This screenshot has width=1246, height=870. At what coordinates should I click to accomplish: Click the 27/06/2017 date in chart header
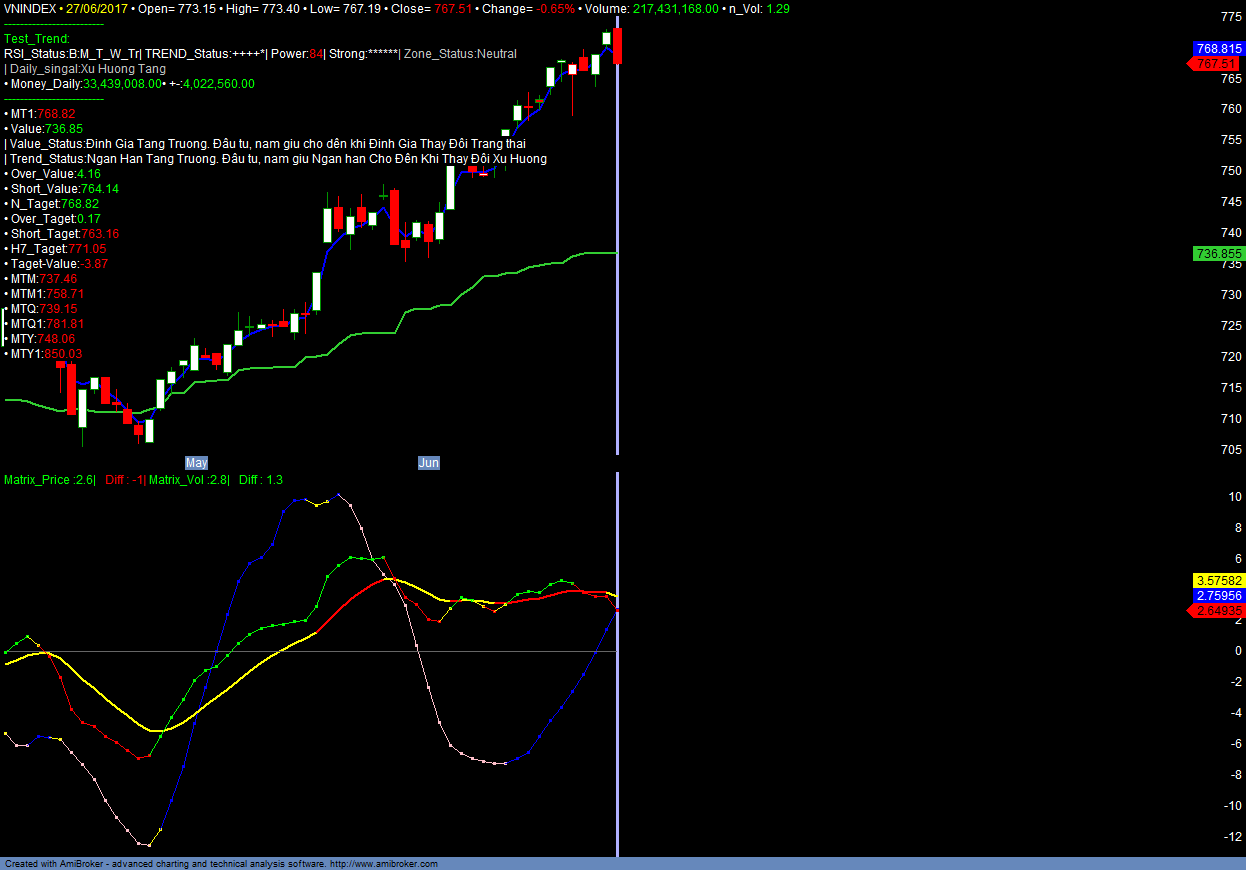click(x=96, y=8)
